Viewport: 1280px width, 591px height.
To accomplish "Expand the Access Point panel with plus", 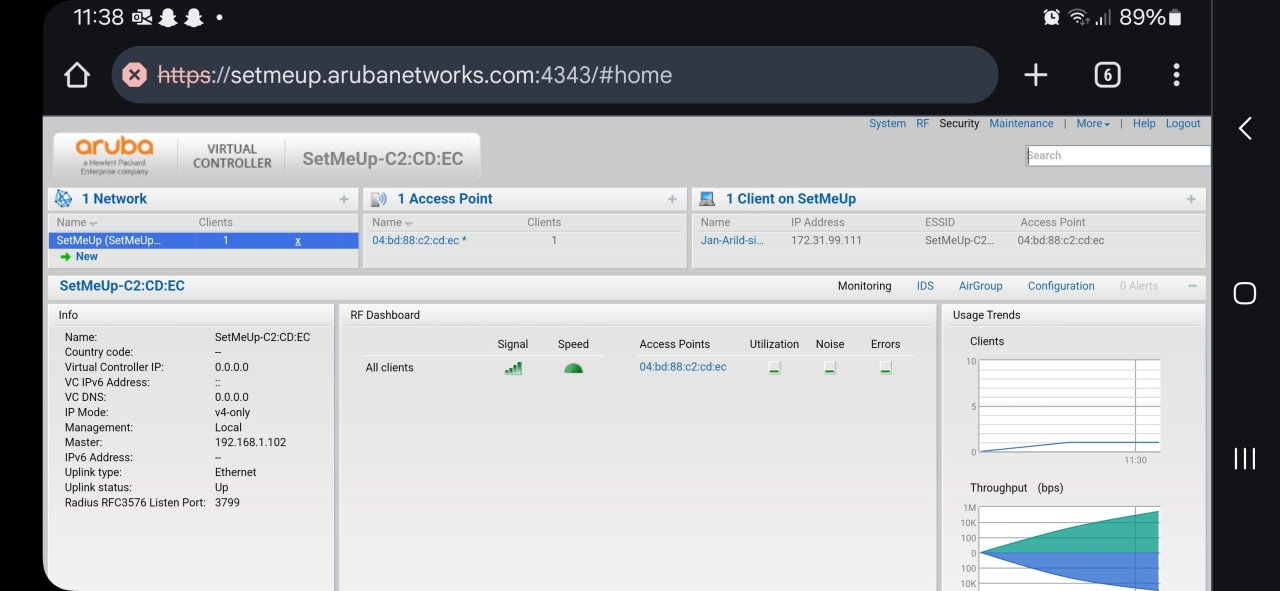I will coord(672,199).
